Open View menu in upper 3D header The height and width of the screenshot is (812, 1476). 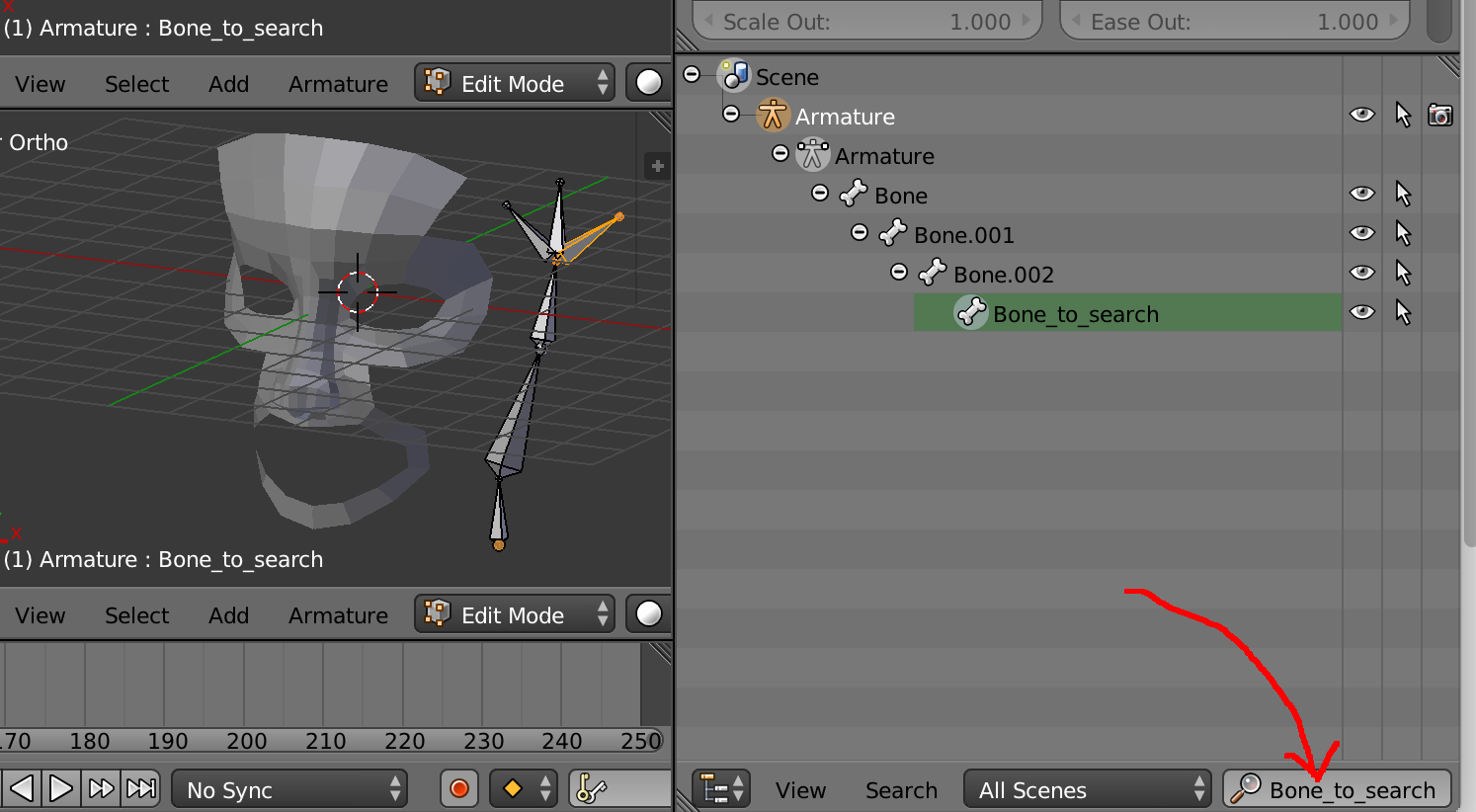pos(41,84)
